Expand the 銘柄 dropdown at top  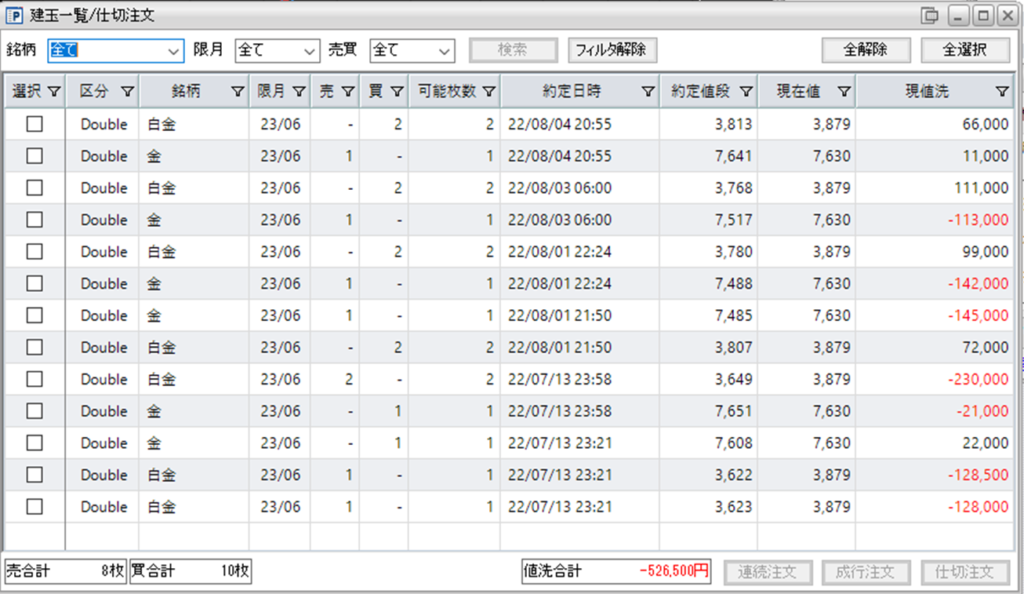click(173, 51)
